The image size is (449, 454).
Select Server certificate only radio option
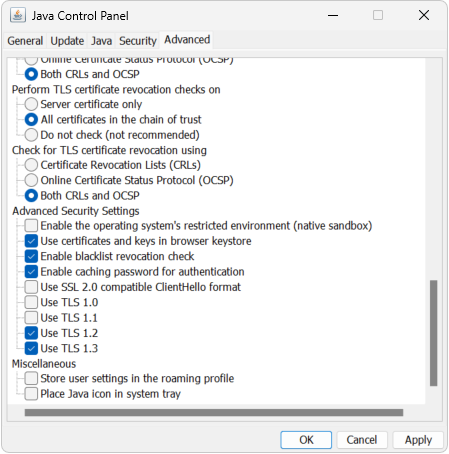[x=31, y=104]
